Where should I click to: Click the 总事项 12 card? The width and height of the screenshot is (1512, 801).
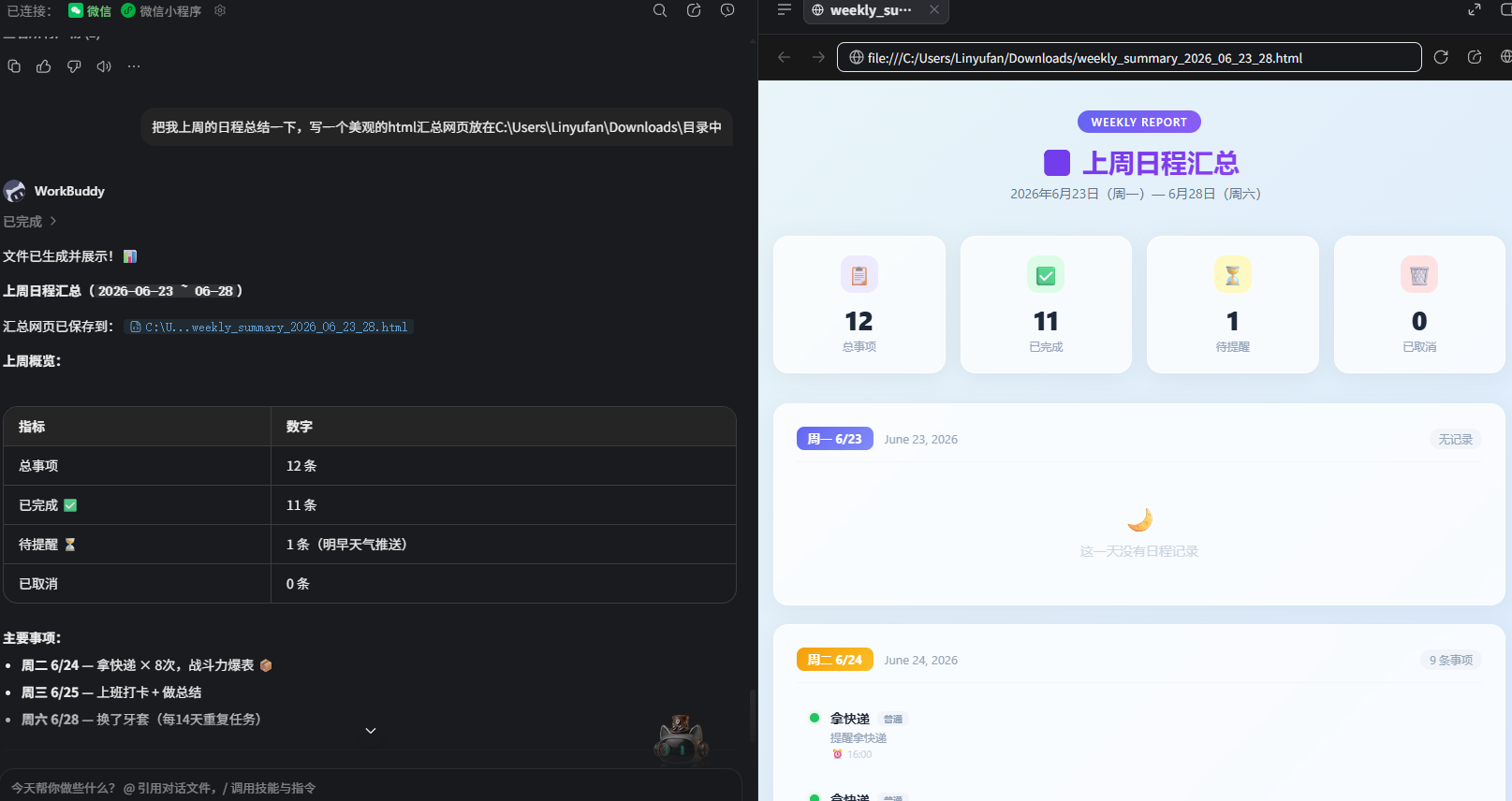click(859, 304)
